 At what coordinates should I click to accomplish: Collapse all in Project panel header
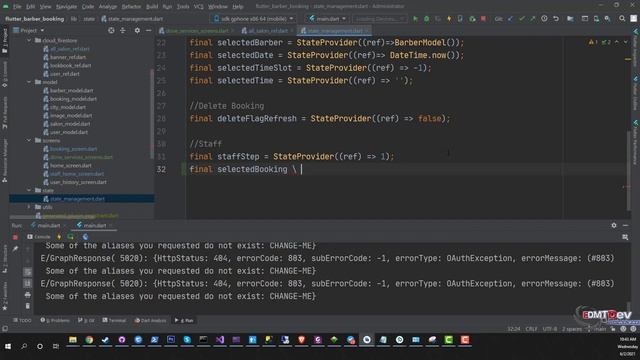pyautogui.click(x=123, y=30)
